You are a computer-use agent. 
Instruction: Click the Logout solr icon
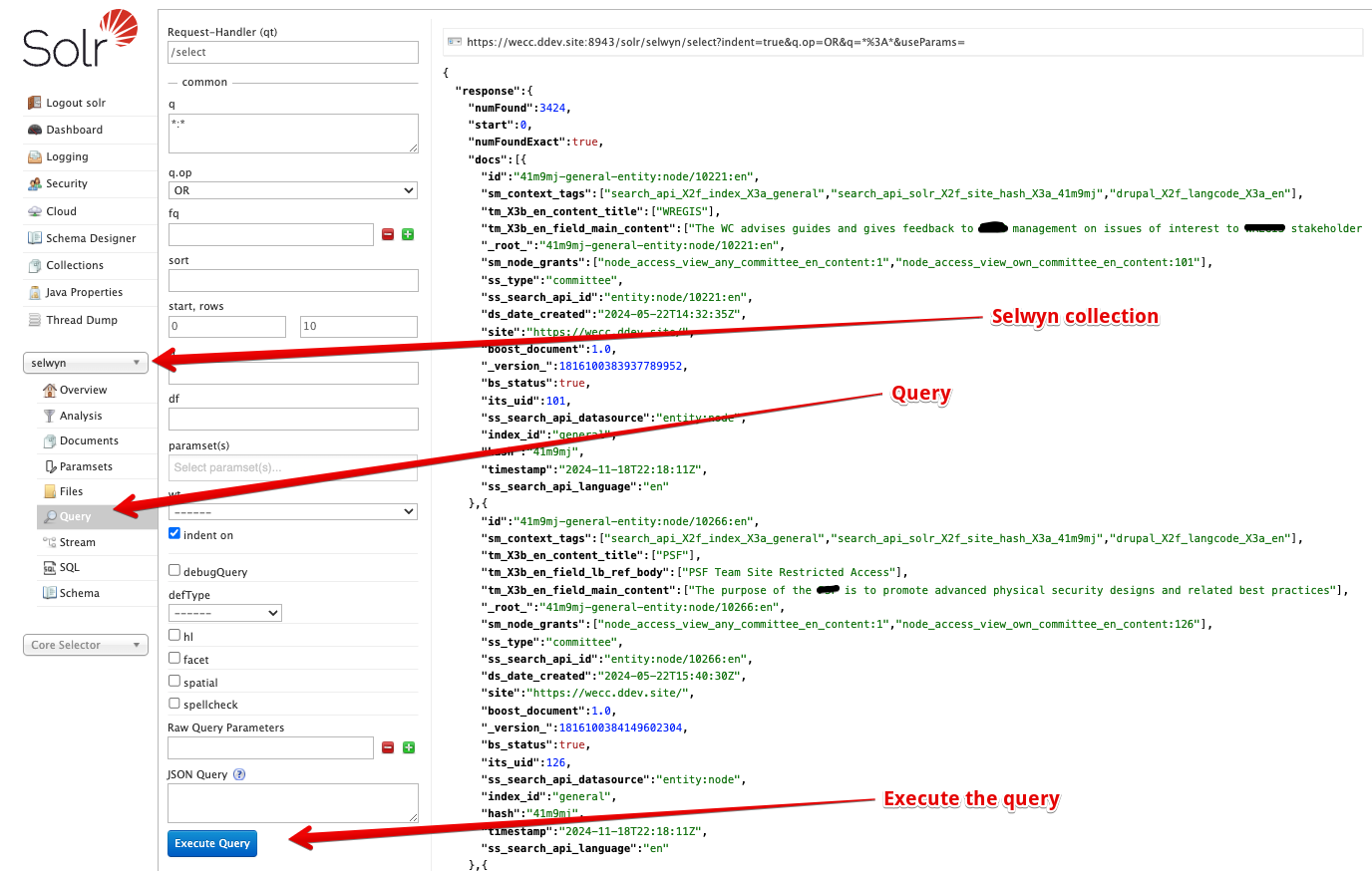(36, 103)
